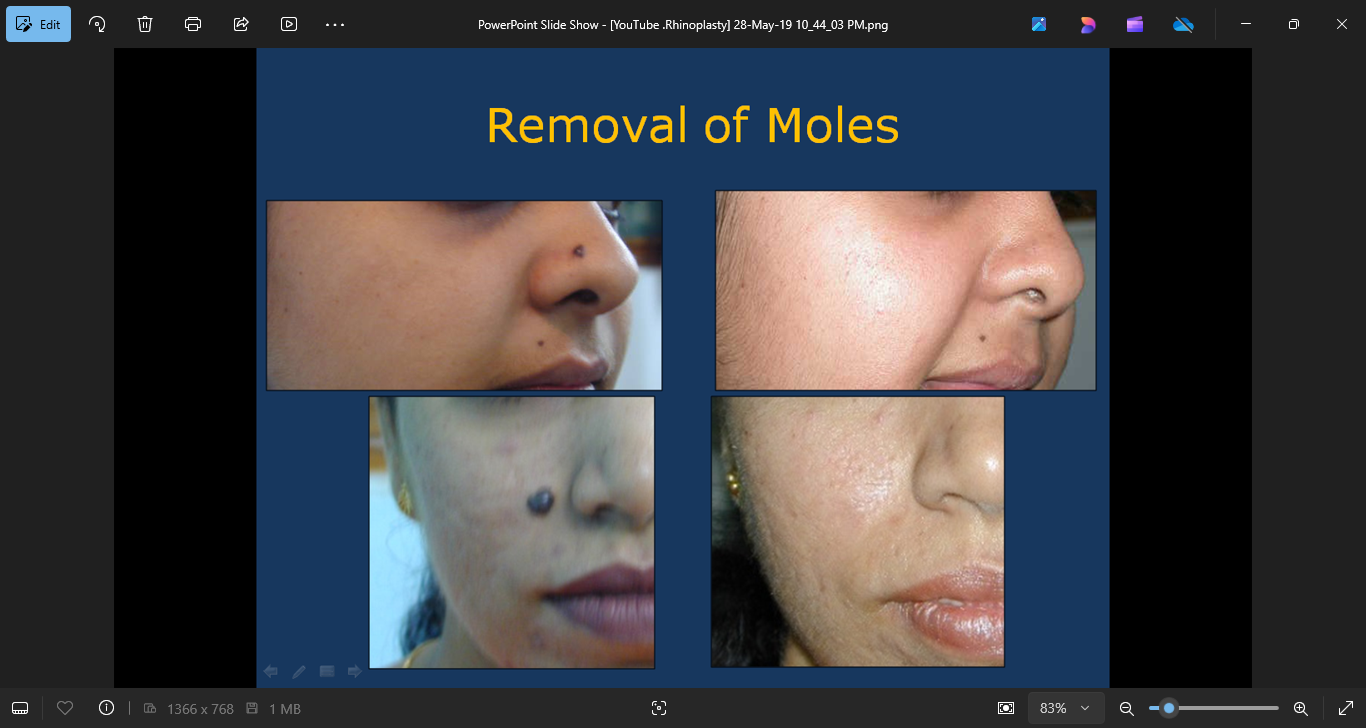Launch Clipchamp video editor icon

click(1135, 24)
